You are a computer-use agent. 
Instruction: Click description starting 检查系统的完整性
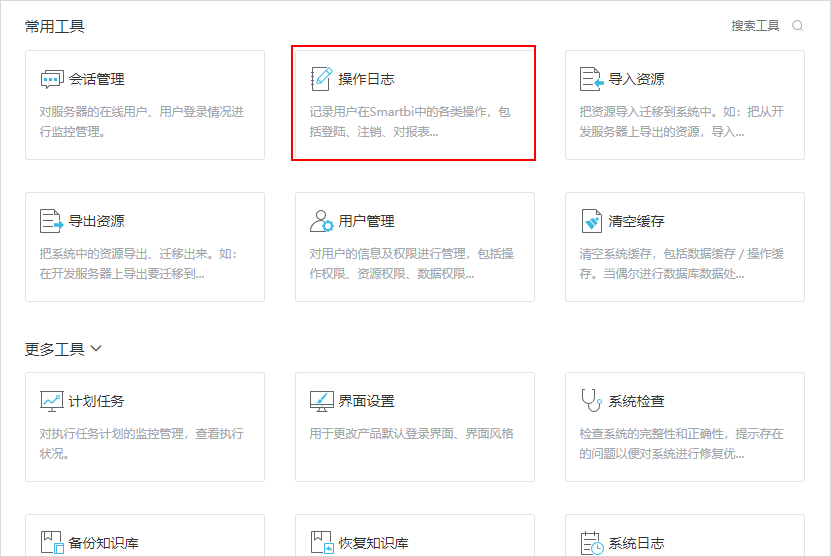[x=681, y=444]
